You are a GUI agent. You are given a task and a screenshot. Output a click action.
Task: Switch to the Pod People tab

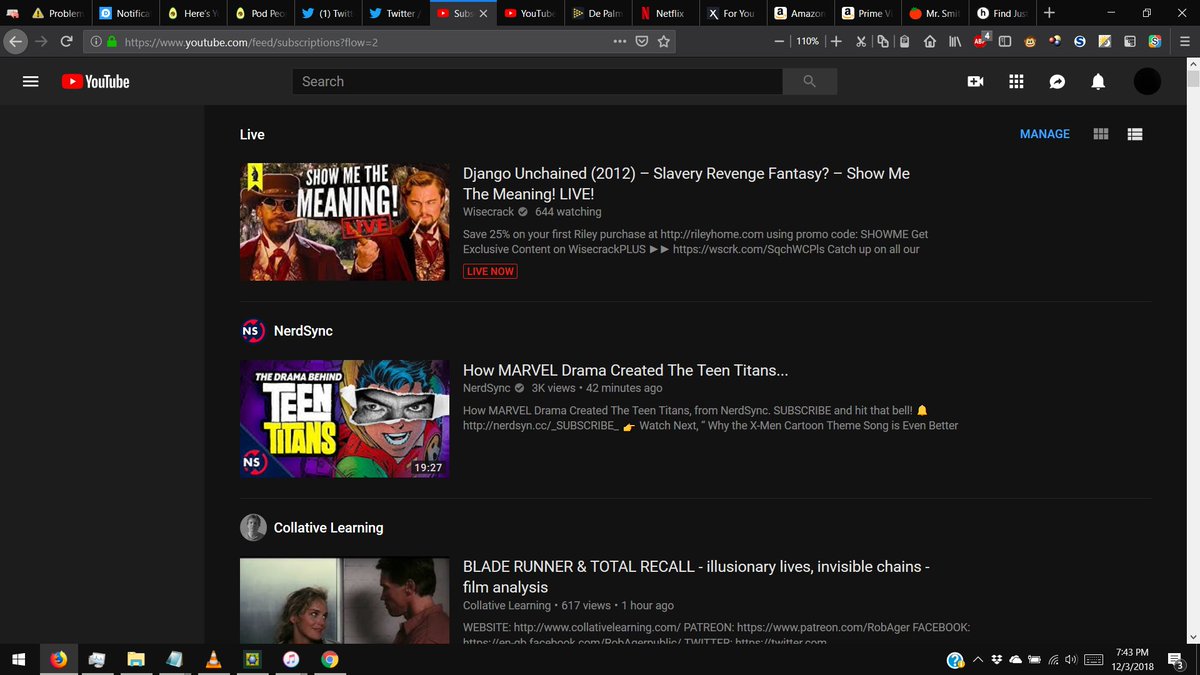coord(260,13)
